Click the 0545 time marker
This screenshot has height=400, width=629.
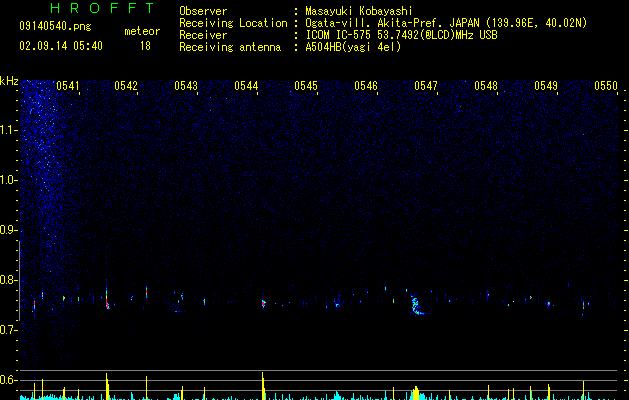tap(306, 86)
